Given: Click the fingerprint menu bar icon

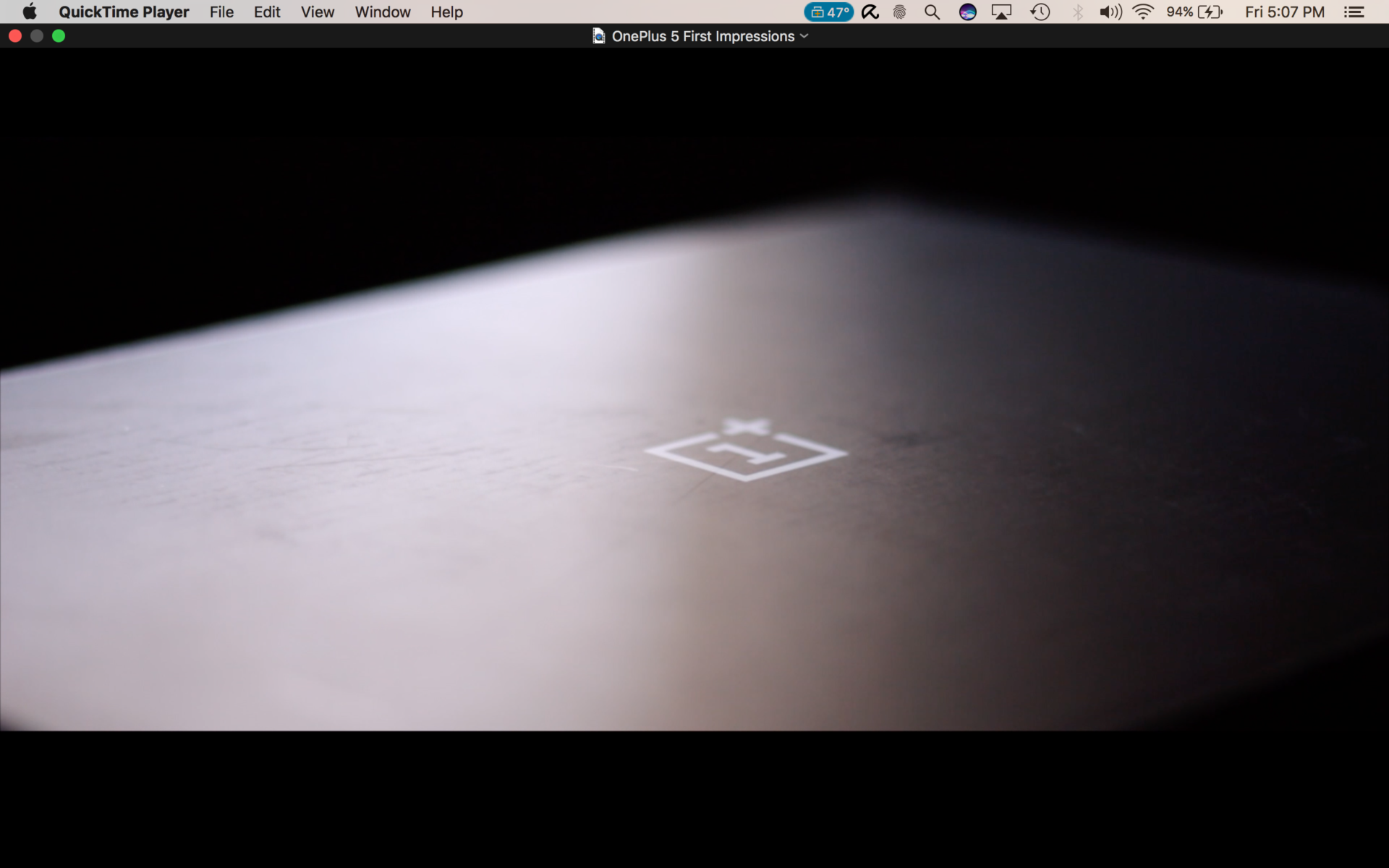Looking at the screenshot, I should (x=900, y=12).
